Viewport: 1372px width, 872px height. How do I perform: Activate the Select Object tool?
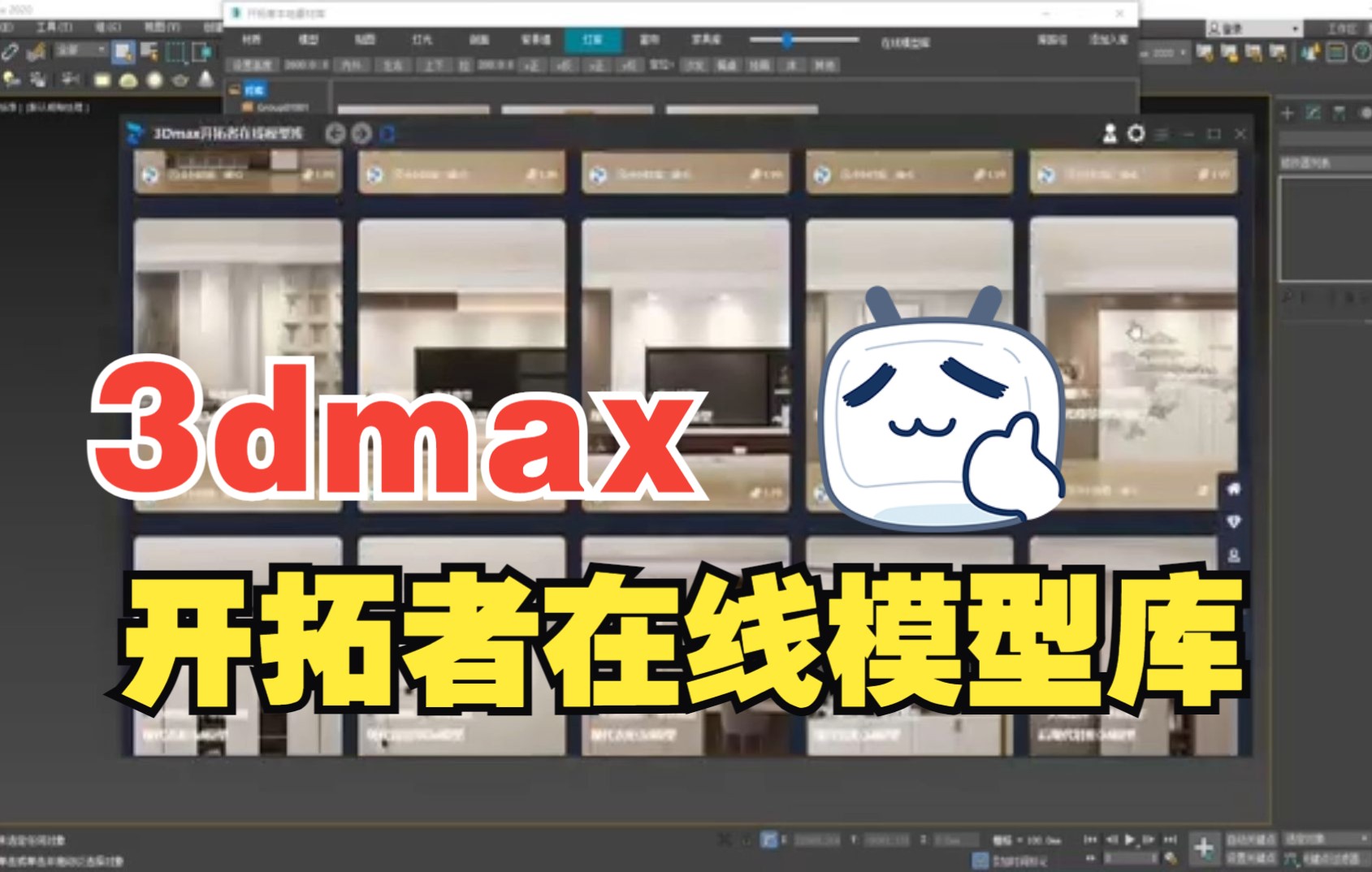pyautogui.click(x=123, y=53)
